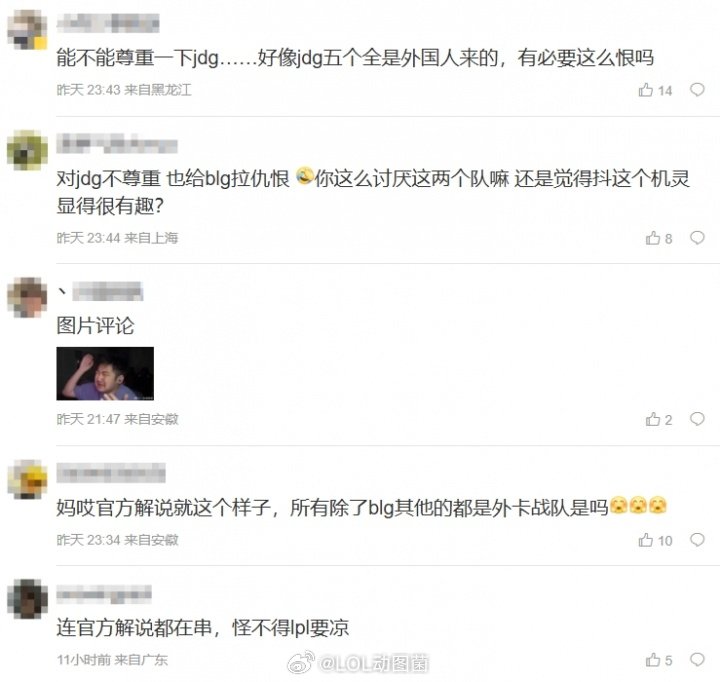This screenshot has width=720, height=682.
Task: Open avatar of the first commenter
Action: [27, 29]
